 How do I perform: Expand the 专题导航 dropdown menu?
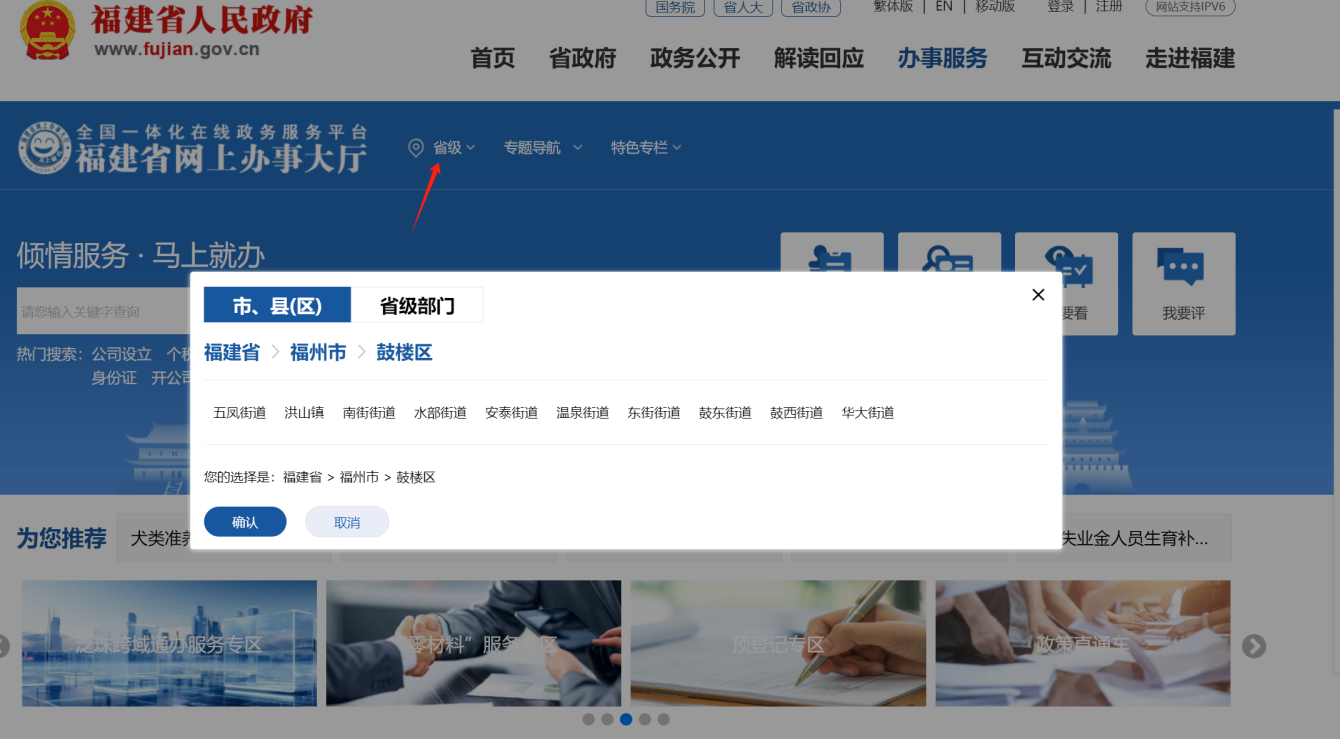tap(542, 148)
